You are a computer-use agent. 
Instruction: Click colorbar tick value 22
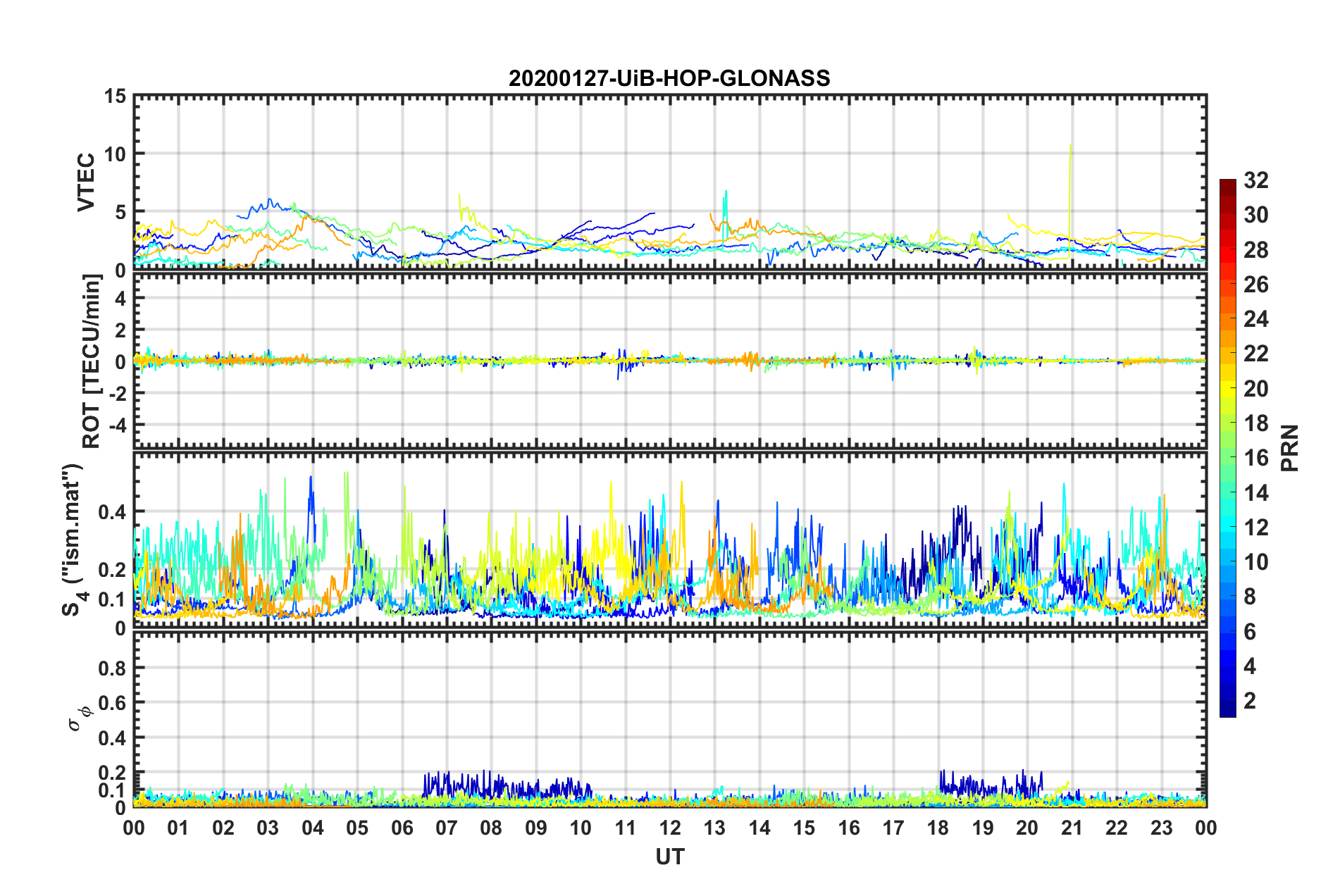point(1256,354)
